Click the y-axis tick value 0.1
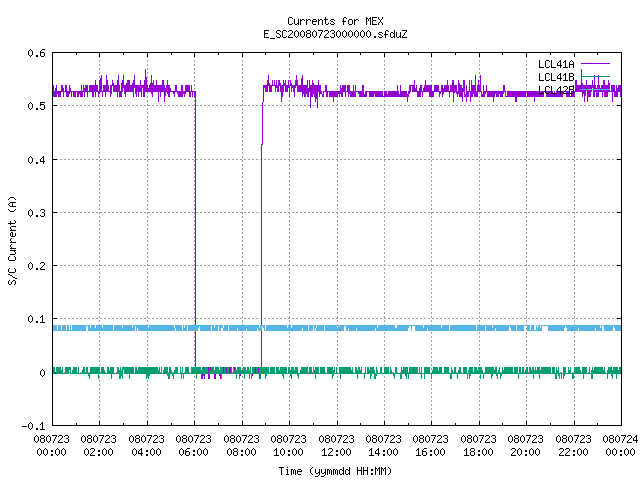This screenshot has width=640, height=480. tap(36, 319)
